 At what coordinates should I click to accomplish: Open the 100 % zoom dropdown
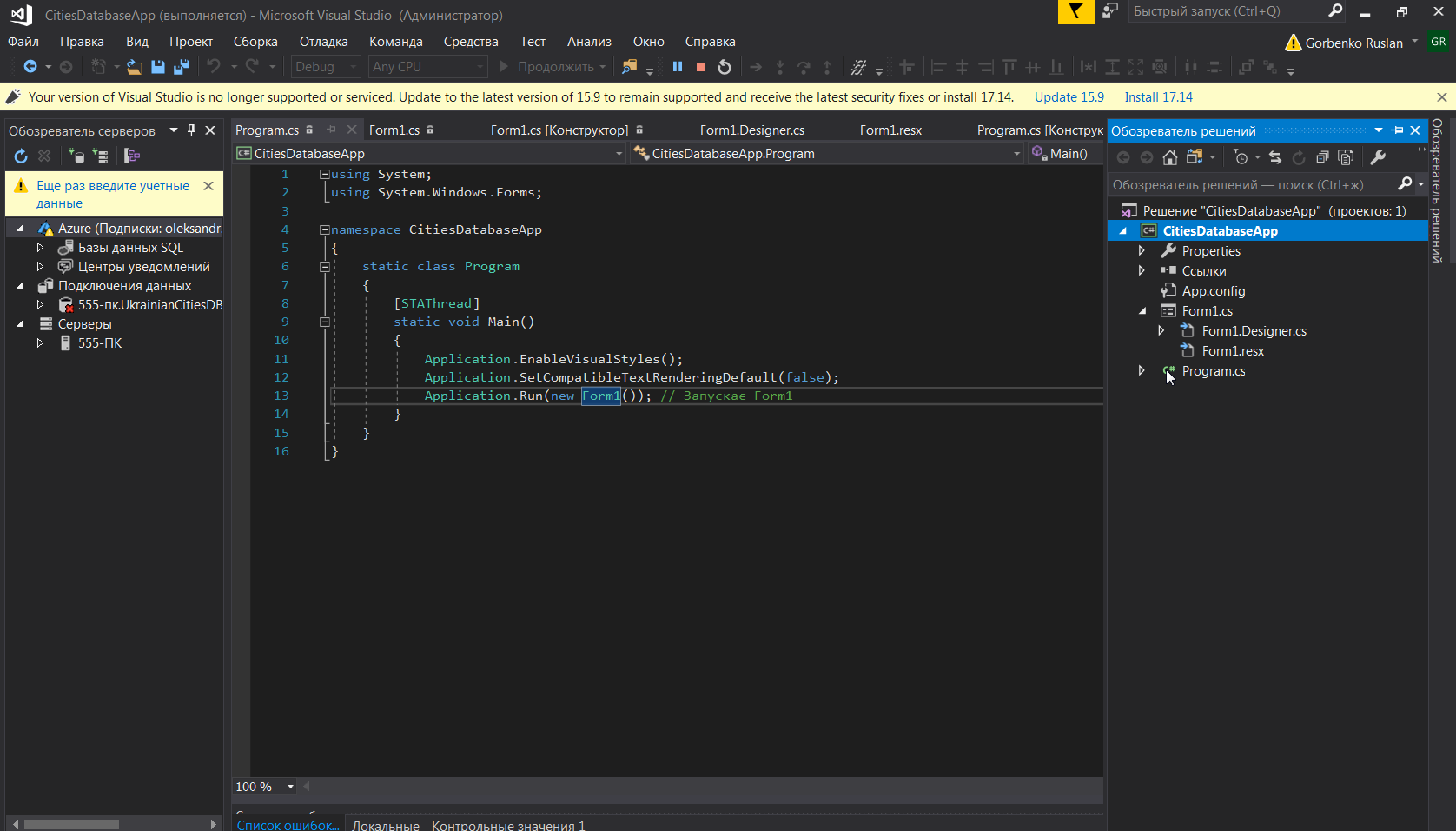290,787
